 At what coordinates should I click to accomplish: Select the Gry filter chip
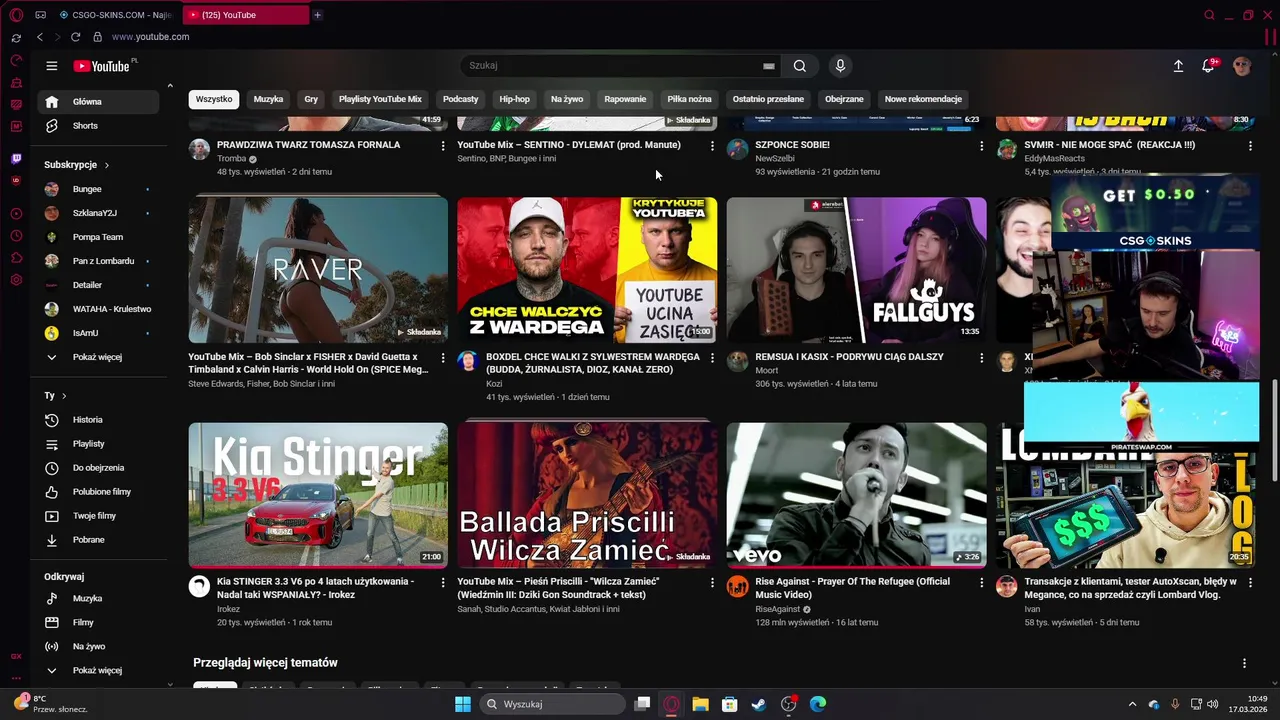(311, 99)
